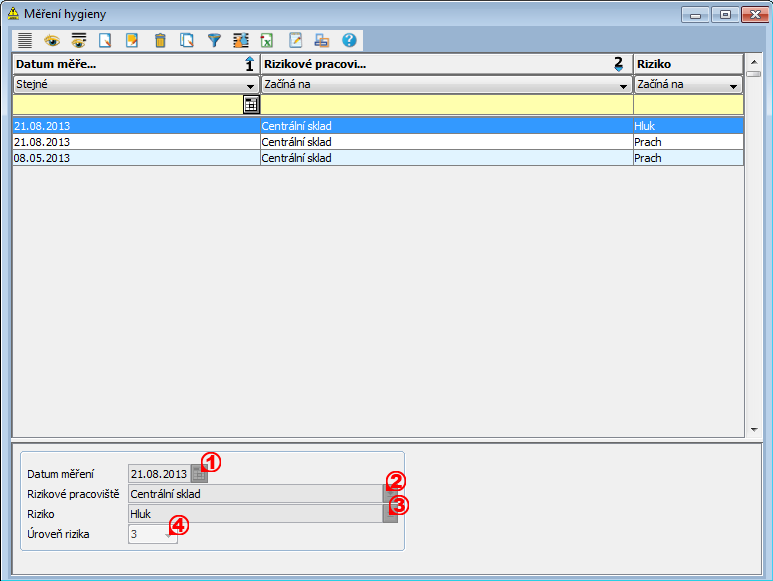Open calendar picker in date filter field
773x581 pixels.
[250, 104]
